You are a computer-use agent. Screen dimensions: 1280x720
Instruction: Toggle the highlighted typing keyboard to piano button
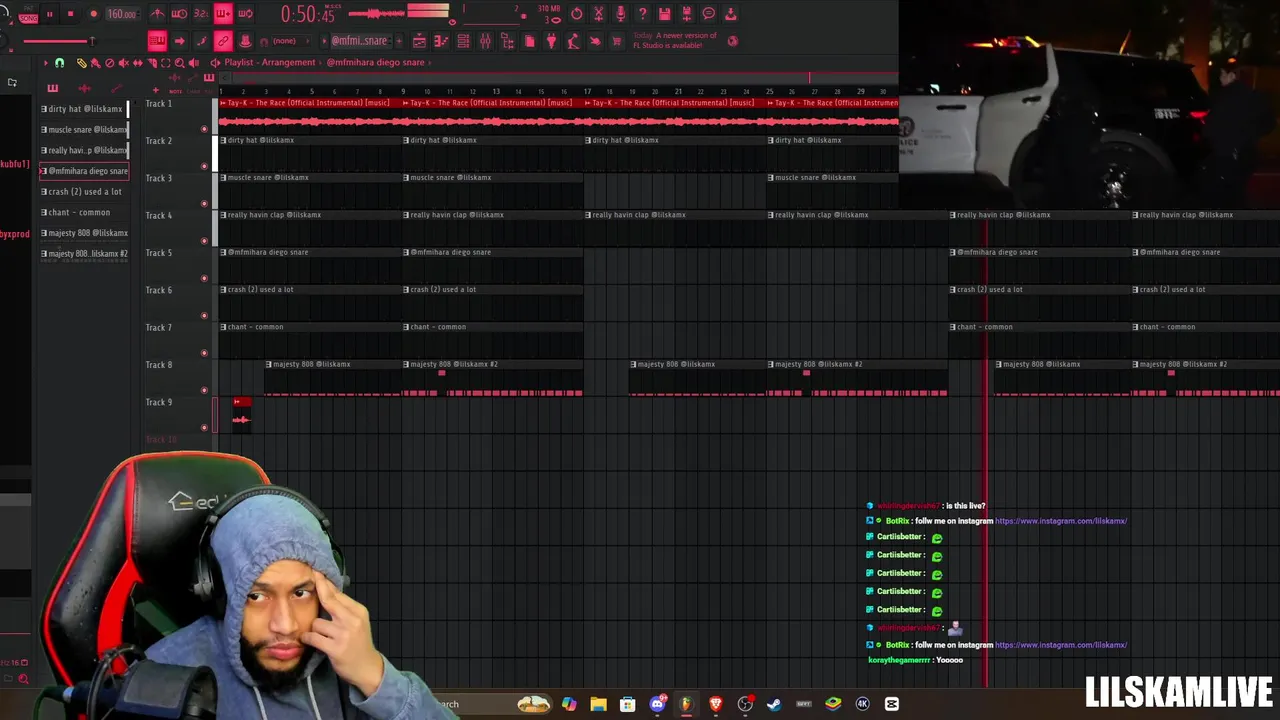[x=157, y=41]
